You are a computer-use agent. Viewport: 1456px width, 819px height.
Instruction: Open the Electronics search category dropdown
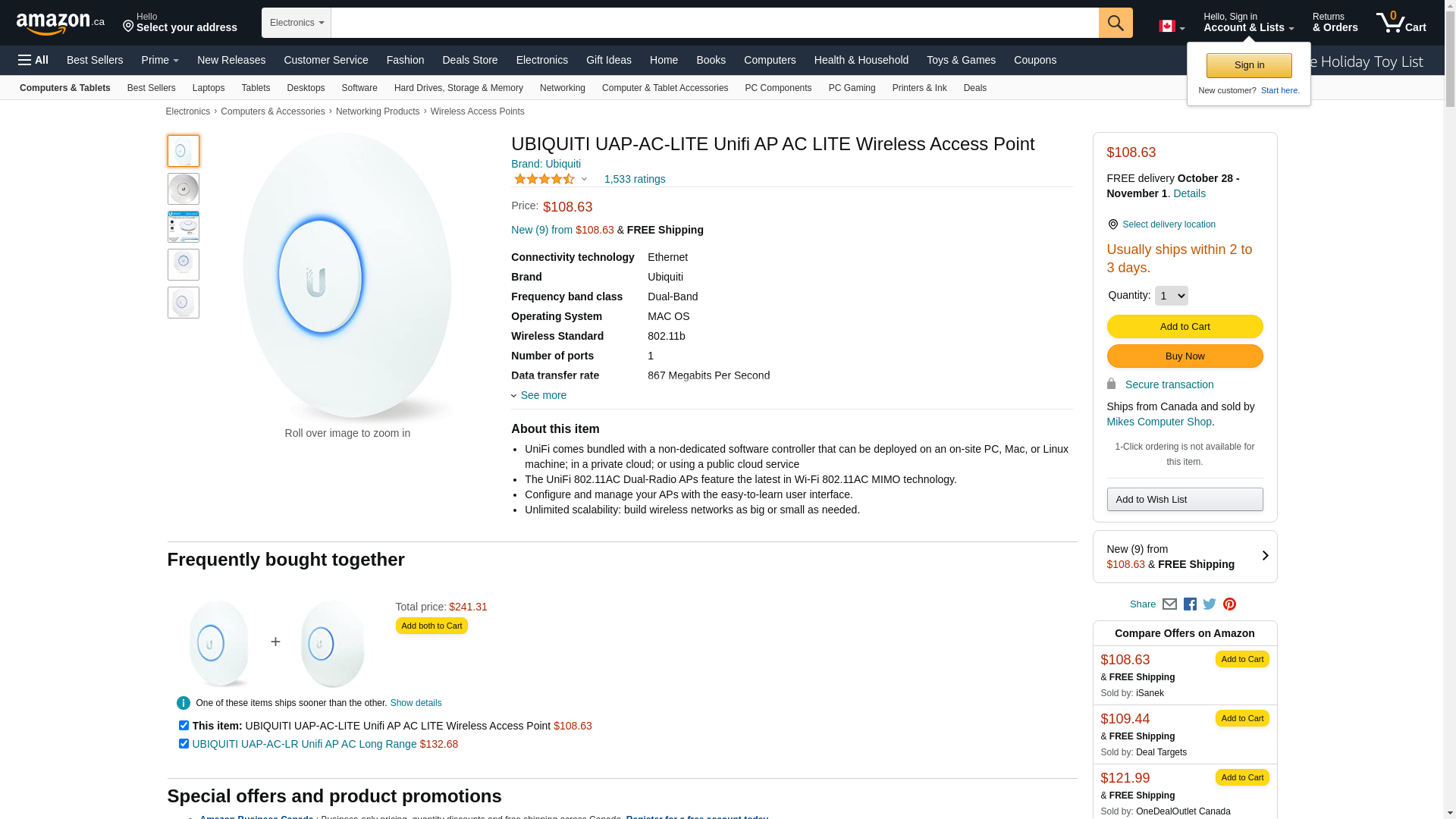[297, 23]
